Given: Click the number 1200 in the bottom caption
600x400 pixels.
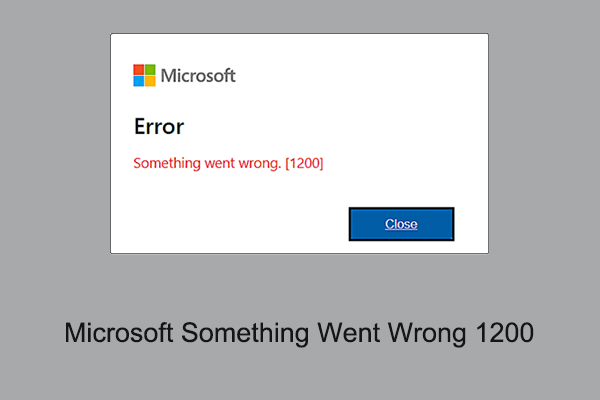Looking at the screenshot, I should [x=500, y=334].
